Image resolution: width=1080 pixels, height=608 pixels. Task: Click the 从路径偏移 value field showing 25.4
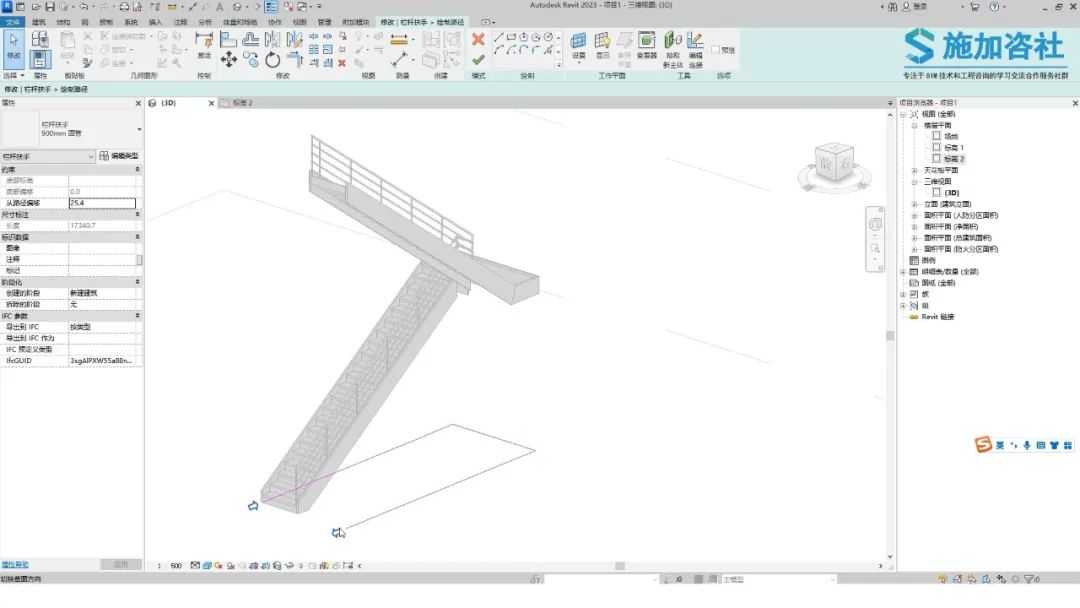coord(102,203)
